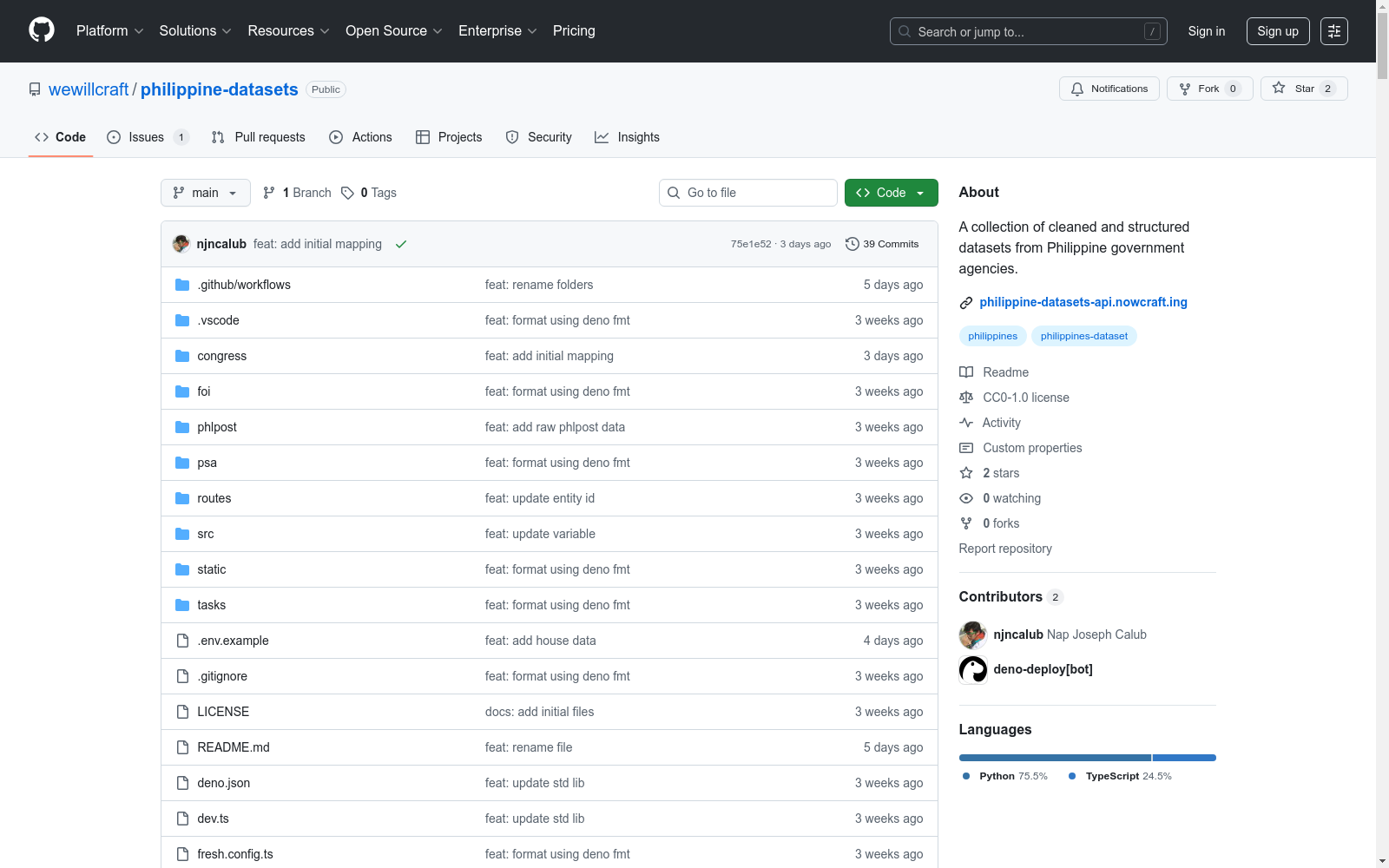Expand the Platform menu

pyautogui.click(x=110, y=31)
